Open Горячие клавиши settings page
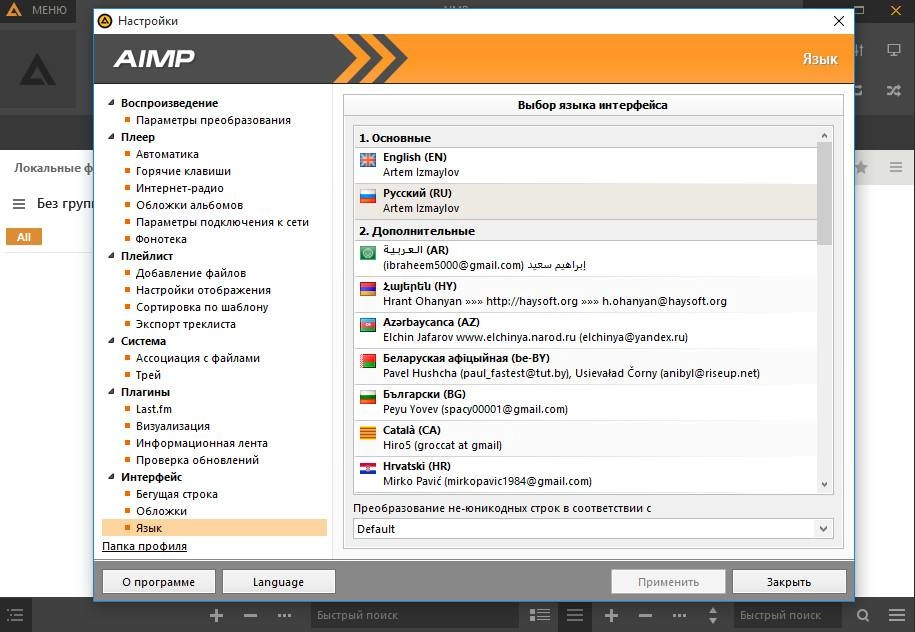This screenshot has width=915, height=632. tap(183, 171)
